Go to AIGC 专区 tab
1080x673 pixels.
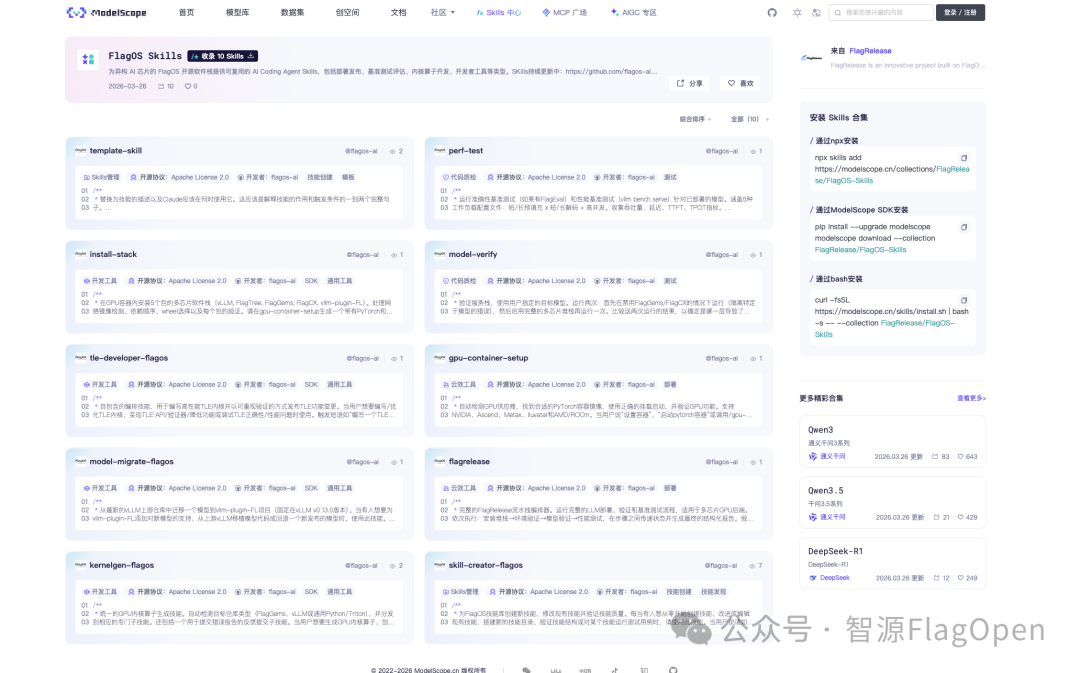coord(634,12)
